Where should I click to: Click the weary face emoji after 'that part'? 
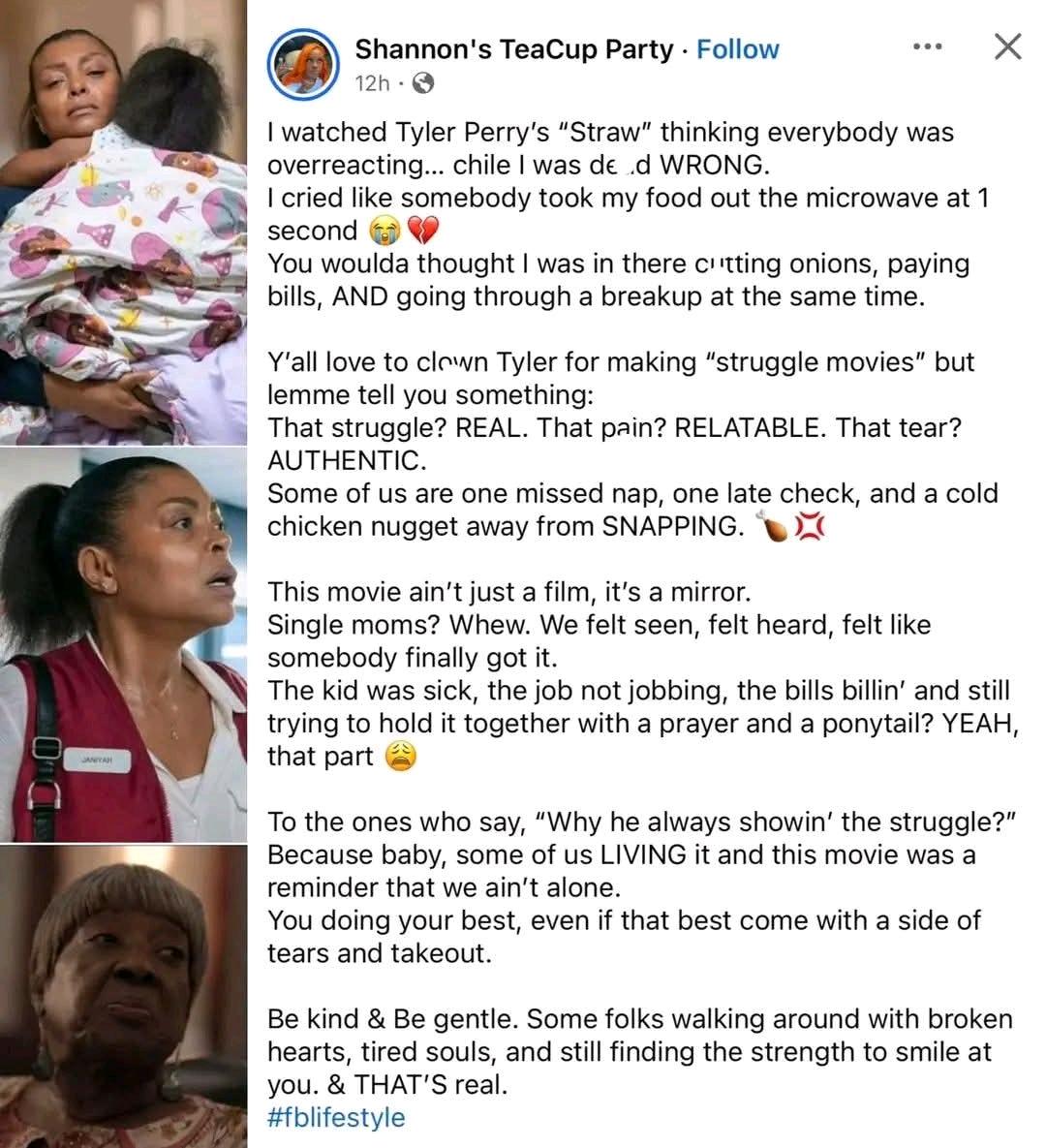click(400, 757)
